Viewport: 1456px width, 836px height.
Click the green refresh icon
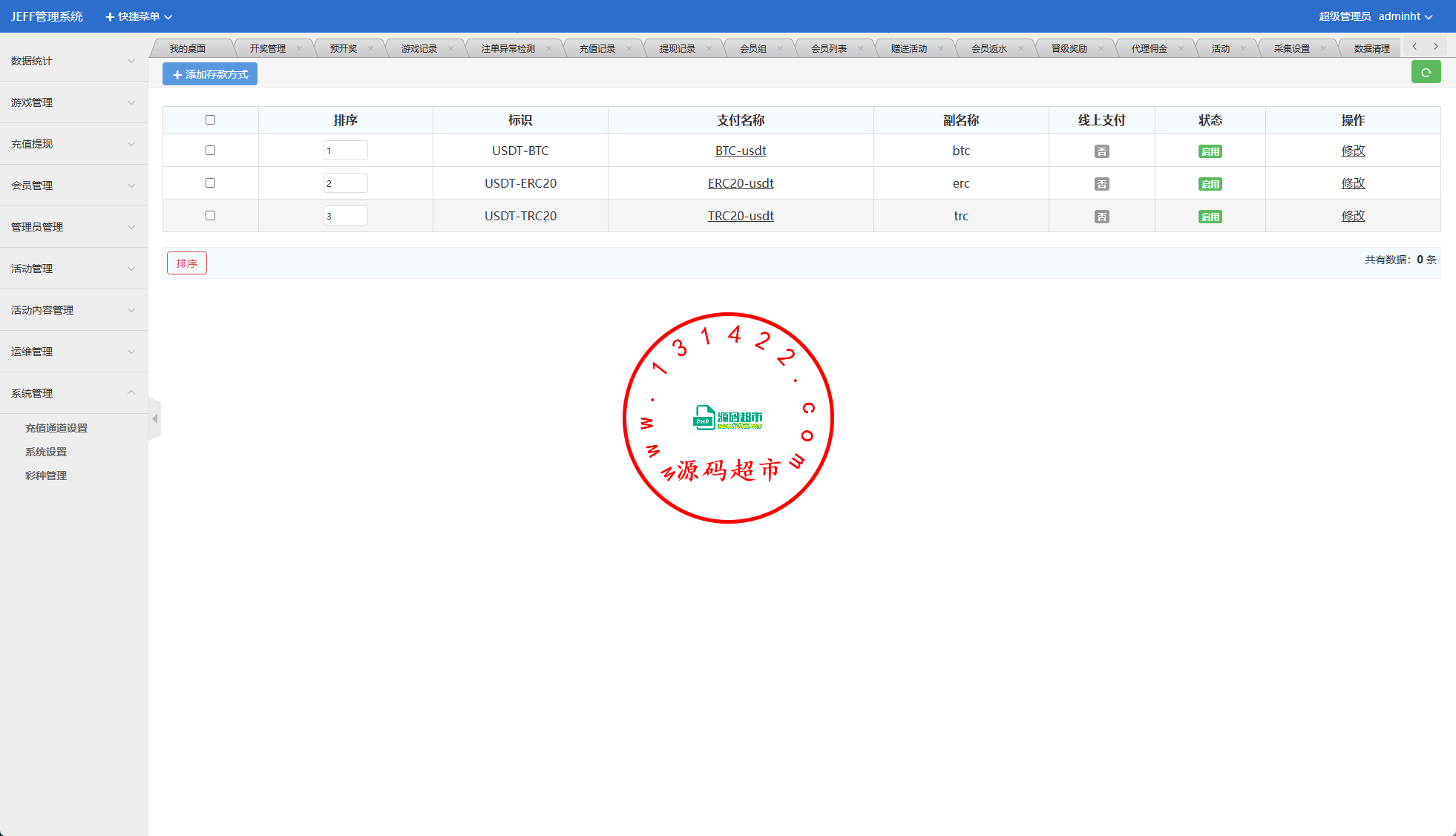click(x=1426, y=73)
